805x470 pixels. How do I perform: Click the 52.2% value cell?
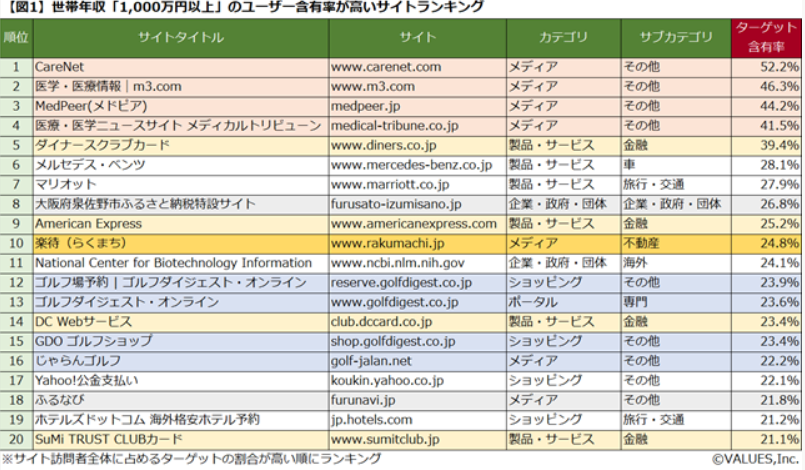[x=766, y=67]
